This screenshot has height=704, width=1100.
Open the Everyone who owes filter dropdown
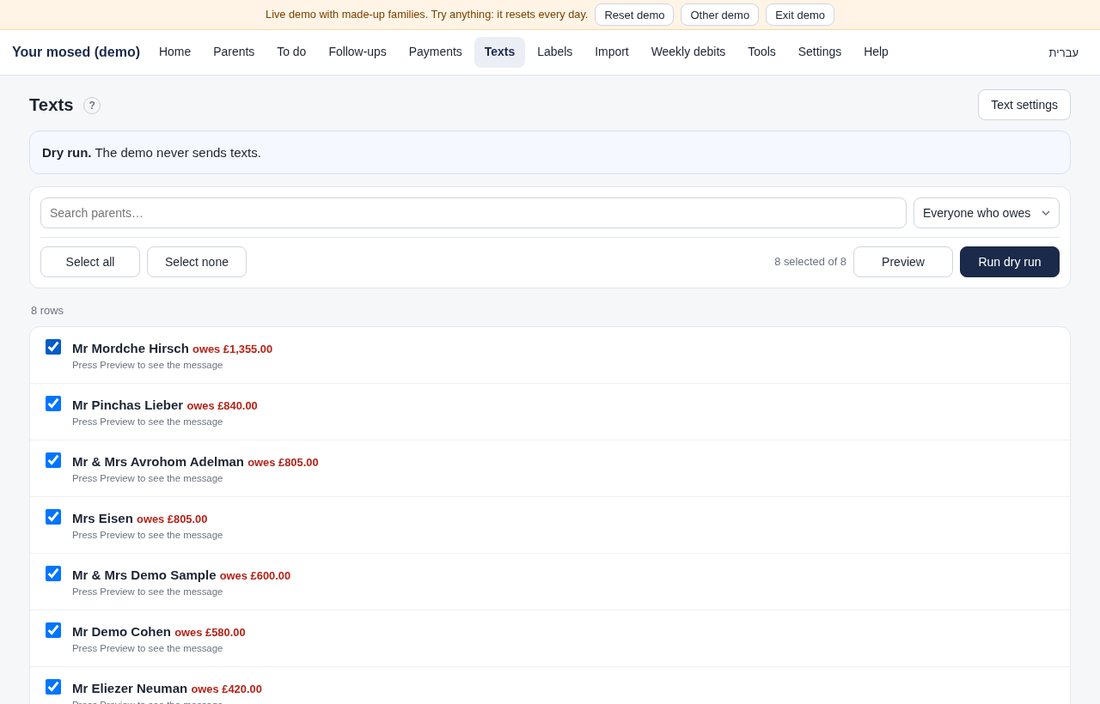[986, 213]
